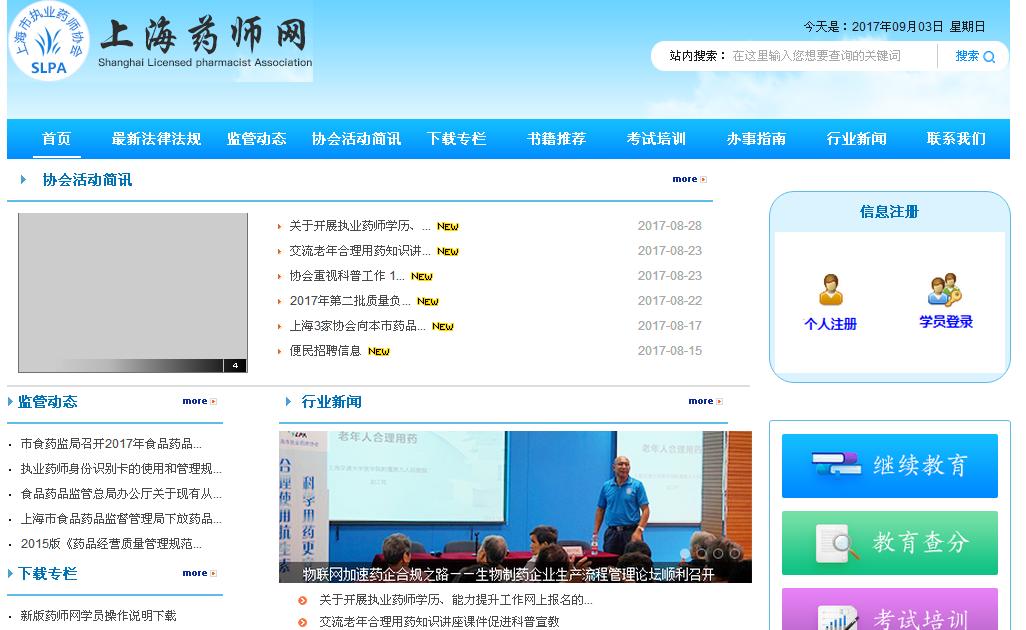Open the 教育查分 banner

[x=889, y=543]
